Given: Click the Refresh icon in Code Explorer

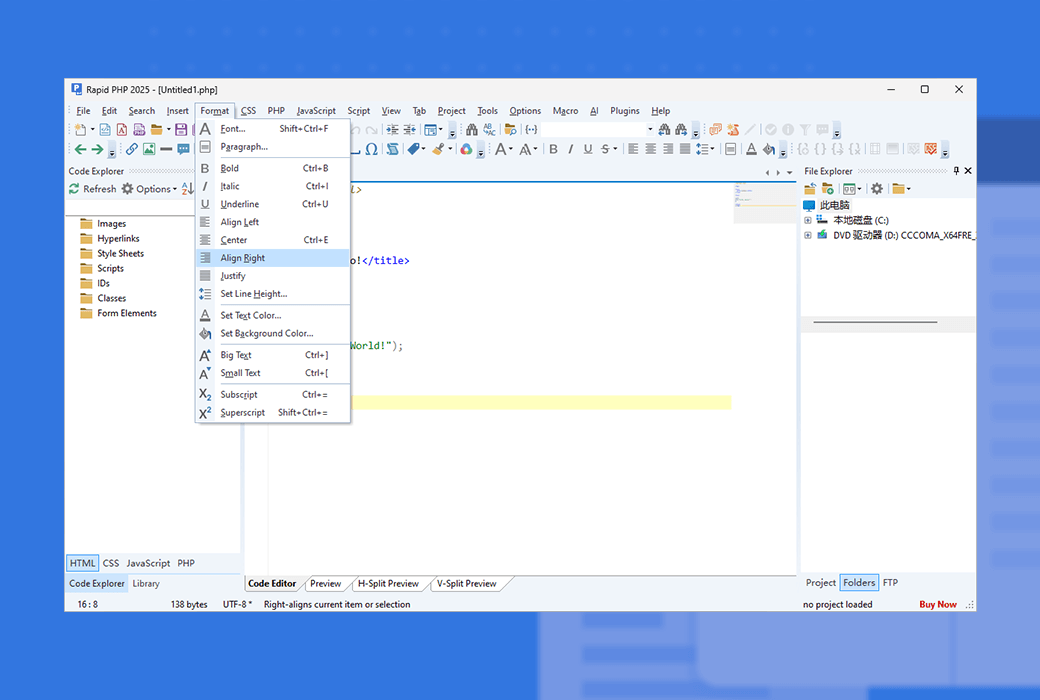Looking at the screenshot, I should pos(74,189).
